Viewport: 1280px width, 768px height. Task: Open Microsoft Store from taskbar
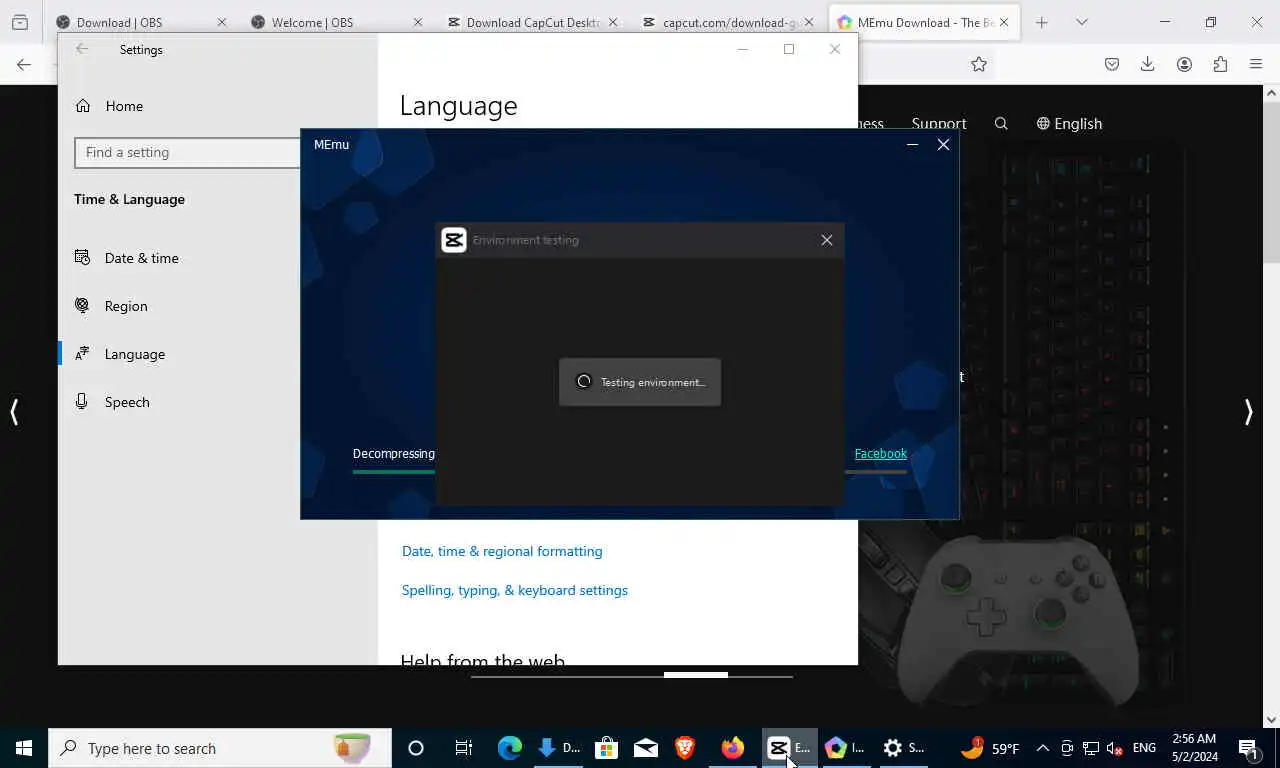click(605, 748)
